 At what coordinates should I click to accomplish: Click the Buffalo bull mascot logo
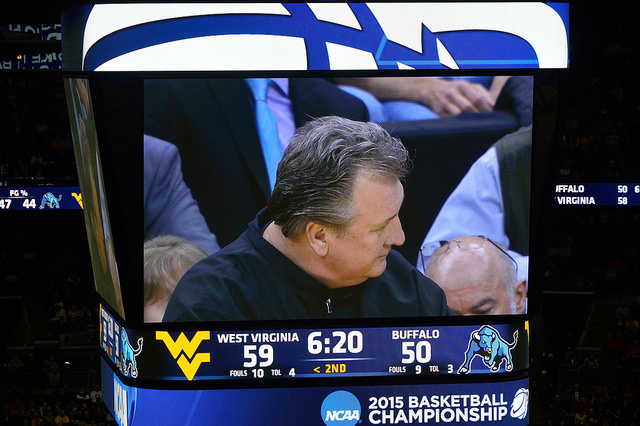point(488,349)
